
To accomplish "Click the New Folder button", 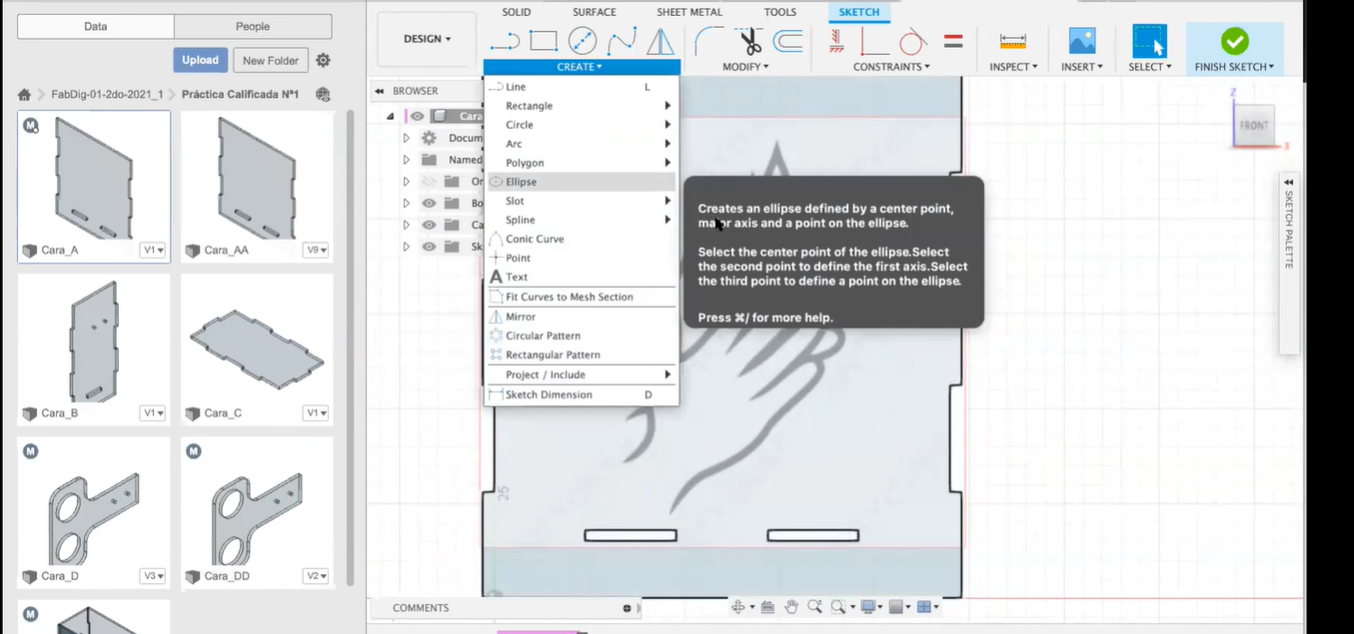I will tap(270, 60).
